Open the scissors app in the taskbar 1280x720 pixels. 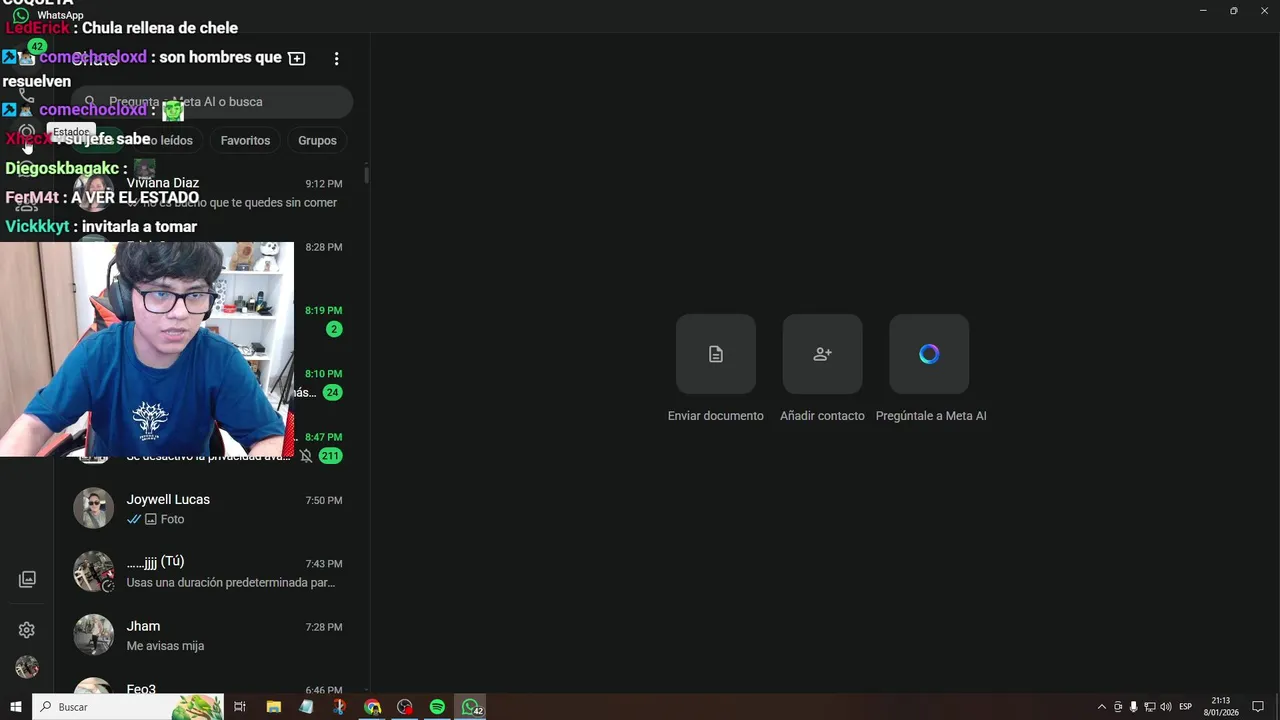[339, 707]
